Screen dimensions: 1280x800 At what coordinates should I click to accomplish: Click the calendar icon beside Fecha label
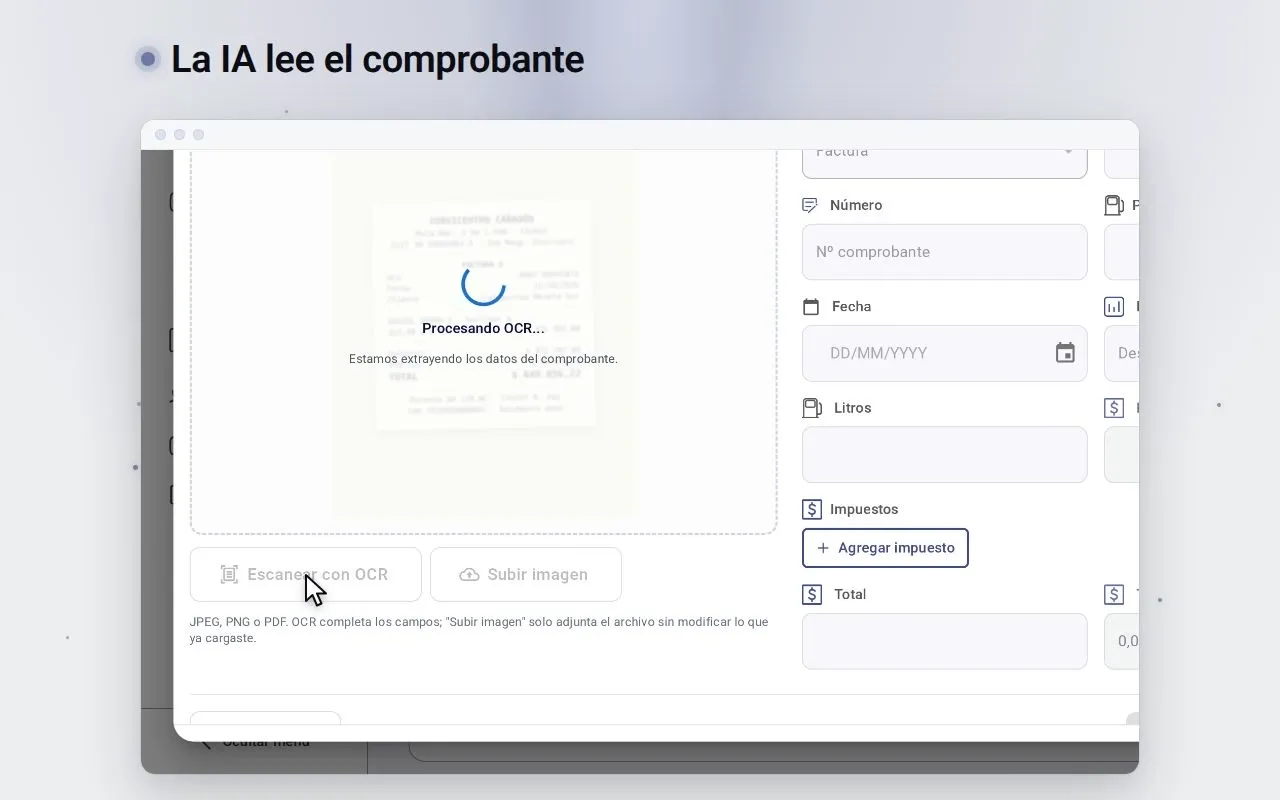click(x=811, y=307)
